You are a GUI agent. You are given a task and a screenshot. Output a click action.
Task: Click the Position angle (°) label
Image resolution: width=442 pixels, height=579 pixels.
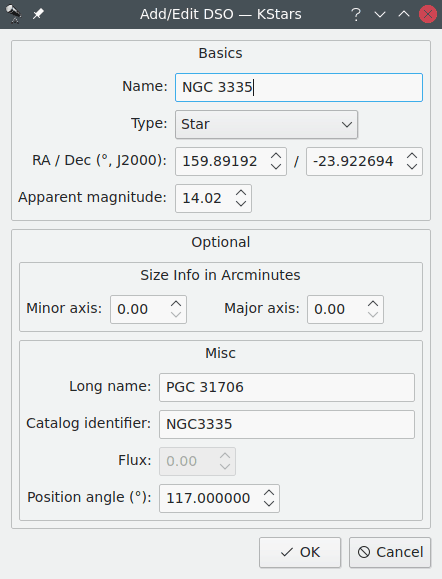(x=89, y=497)
